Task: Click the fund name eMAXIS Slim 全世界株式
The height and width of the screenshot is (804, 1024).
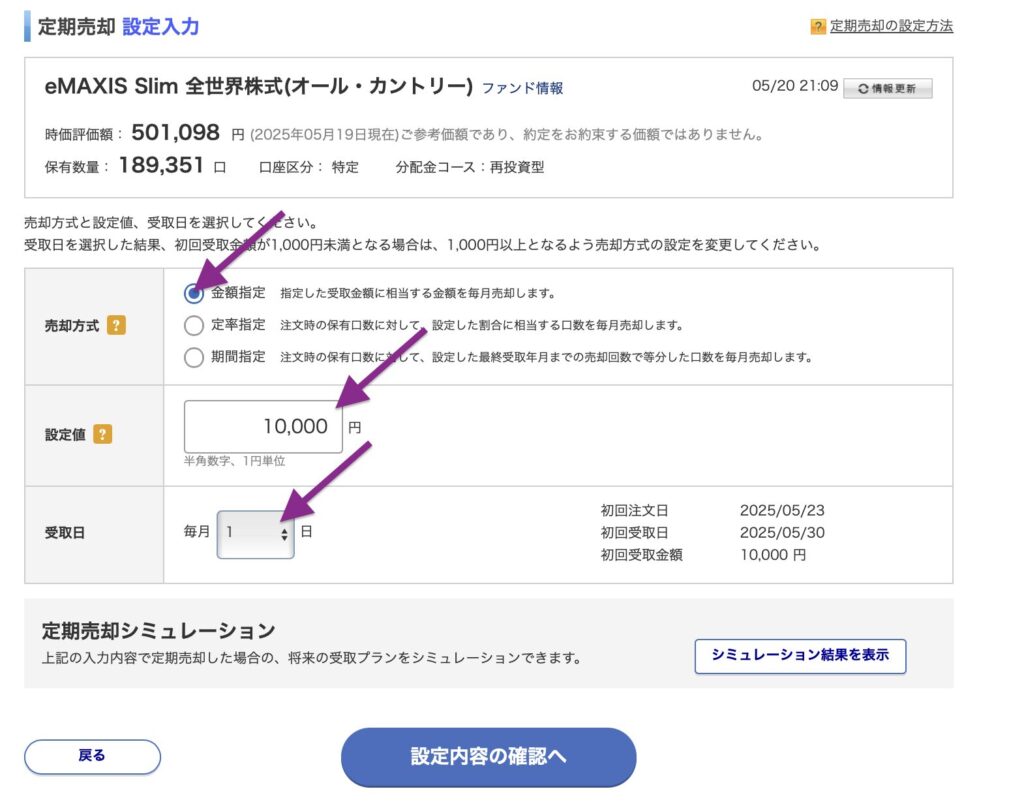Action: click(x=259, y=86)
